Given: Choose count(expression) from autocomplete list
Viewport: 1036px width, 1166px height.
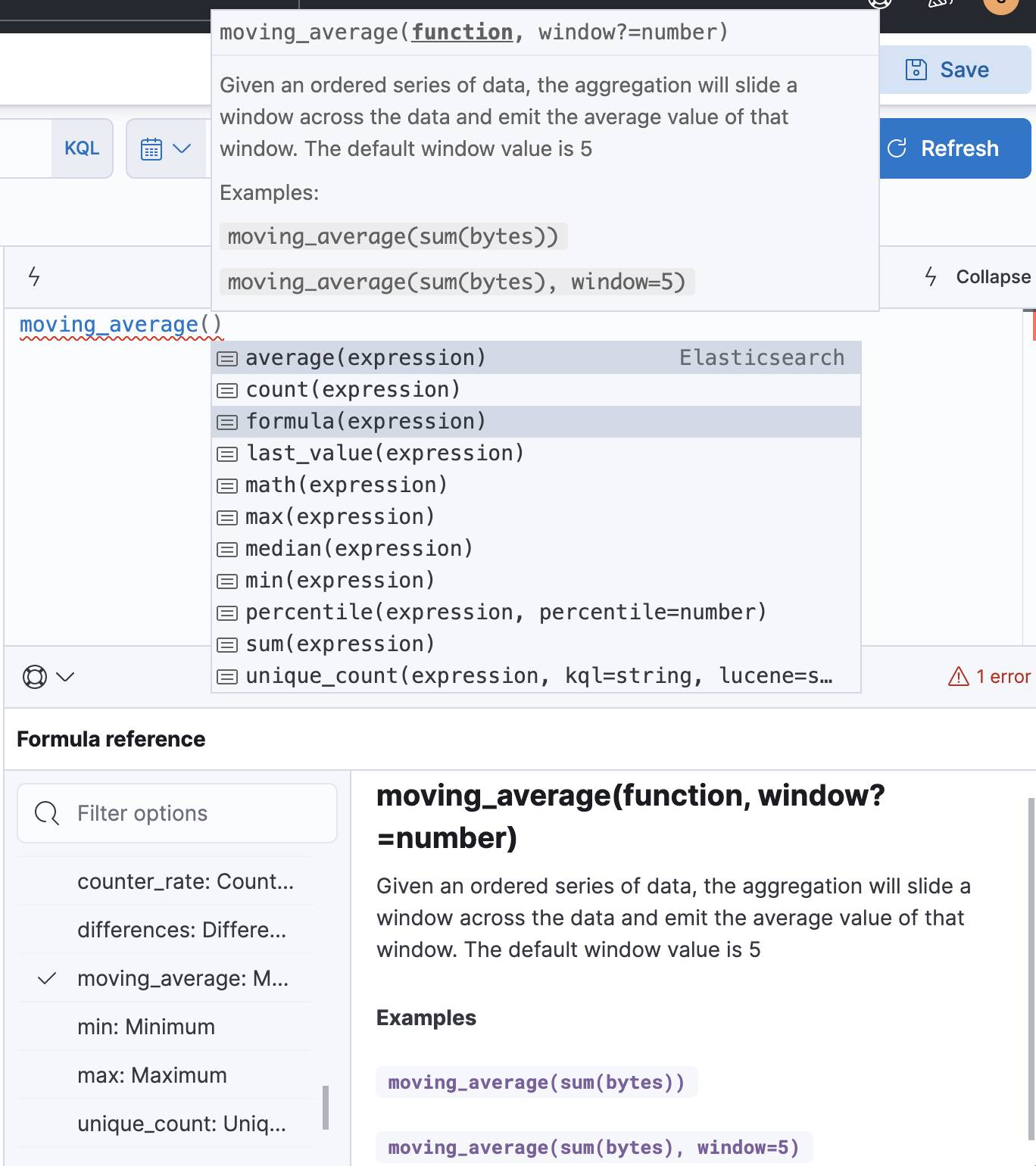Looking at the screenshot, I should (x=353, y=389).
